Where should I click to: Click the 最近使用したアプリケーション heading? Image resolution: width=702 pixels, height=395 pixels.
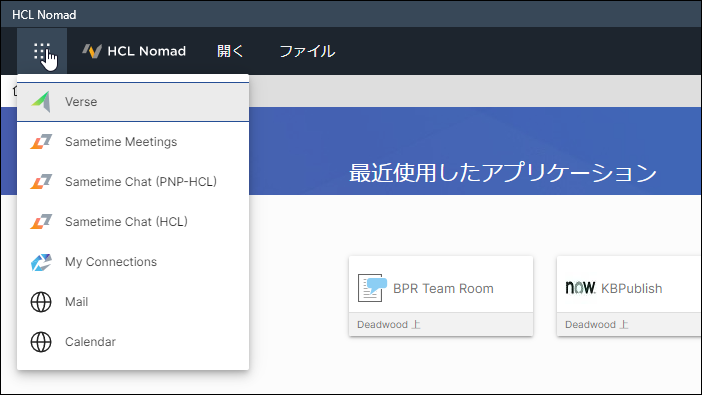[x=502, y=173]
